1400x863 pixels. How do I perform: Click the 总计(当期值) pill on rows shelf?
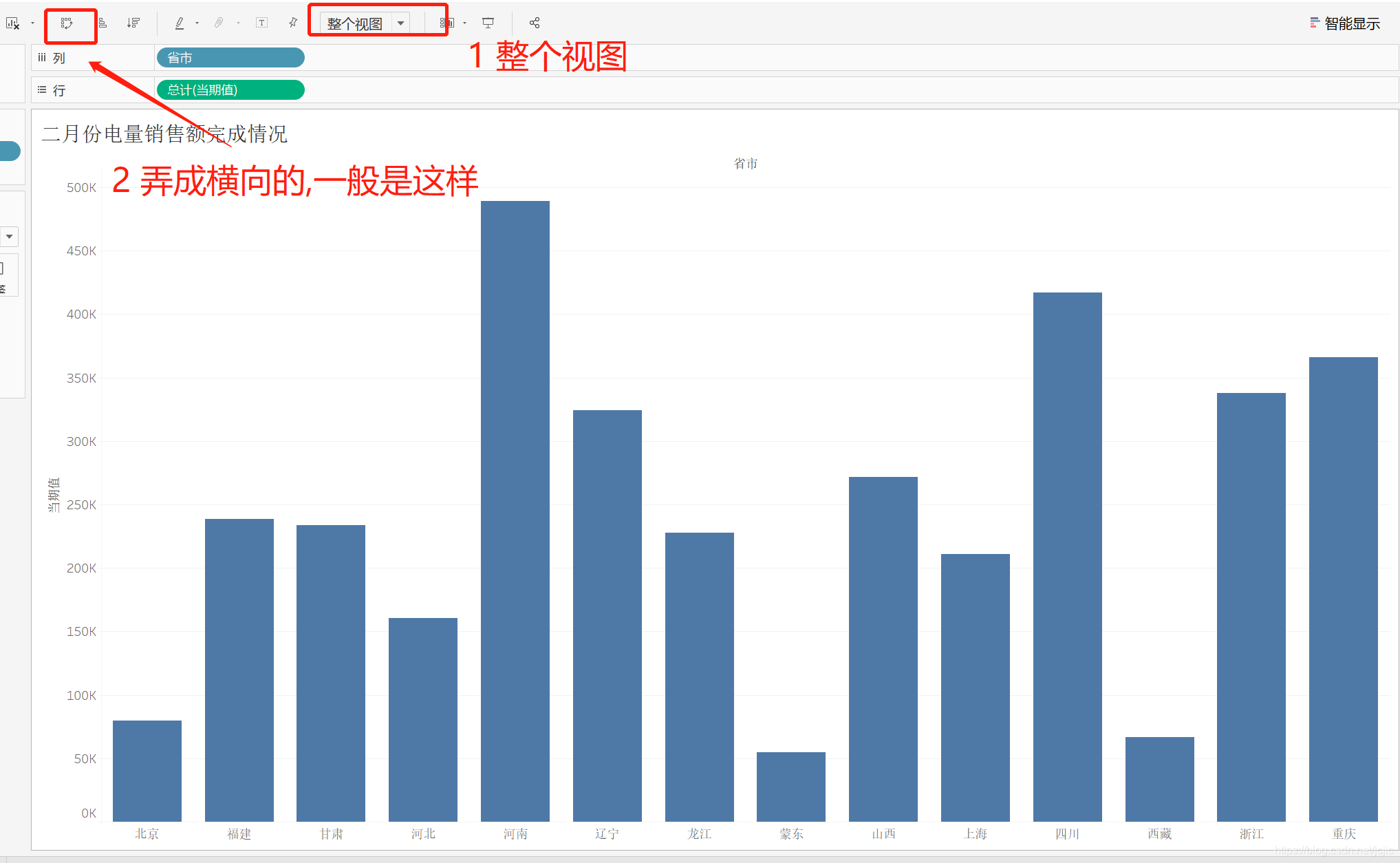pyautogui.click(x=230, y=90)
